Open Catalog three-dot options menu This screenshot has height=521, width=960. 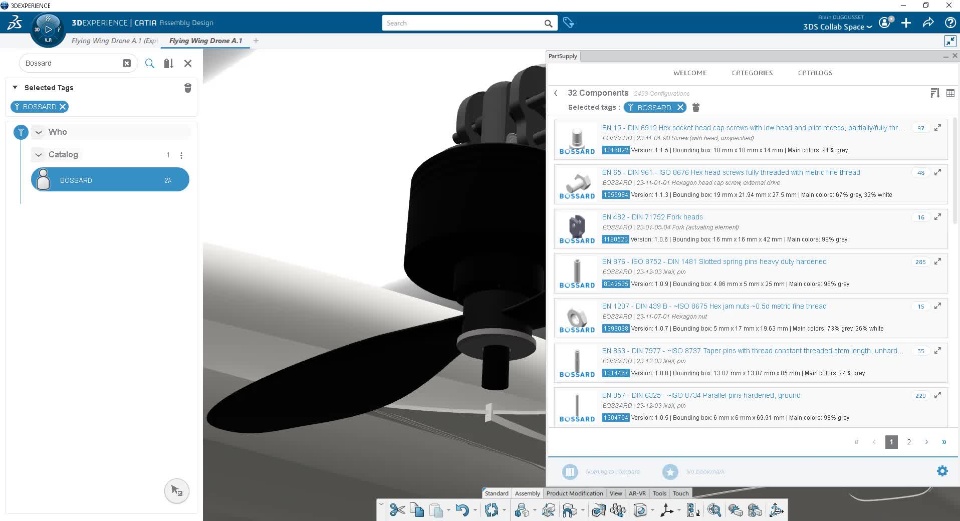pos(181,155)
